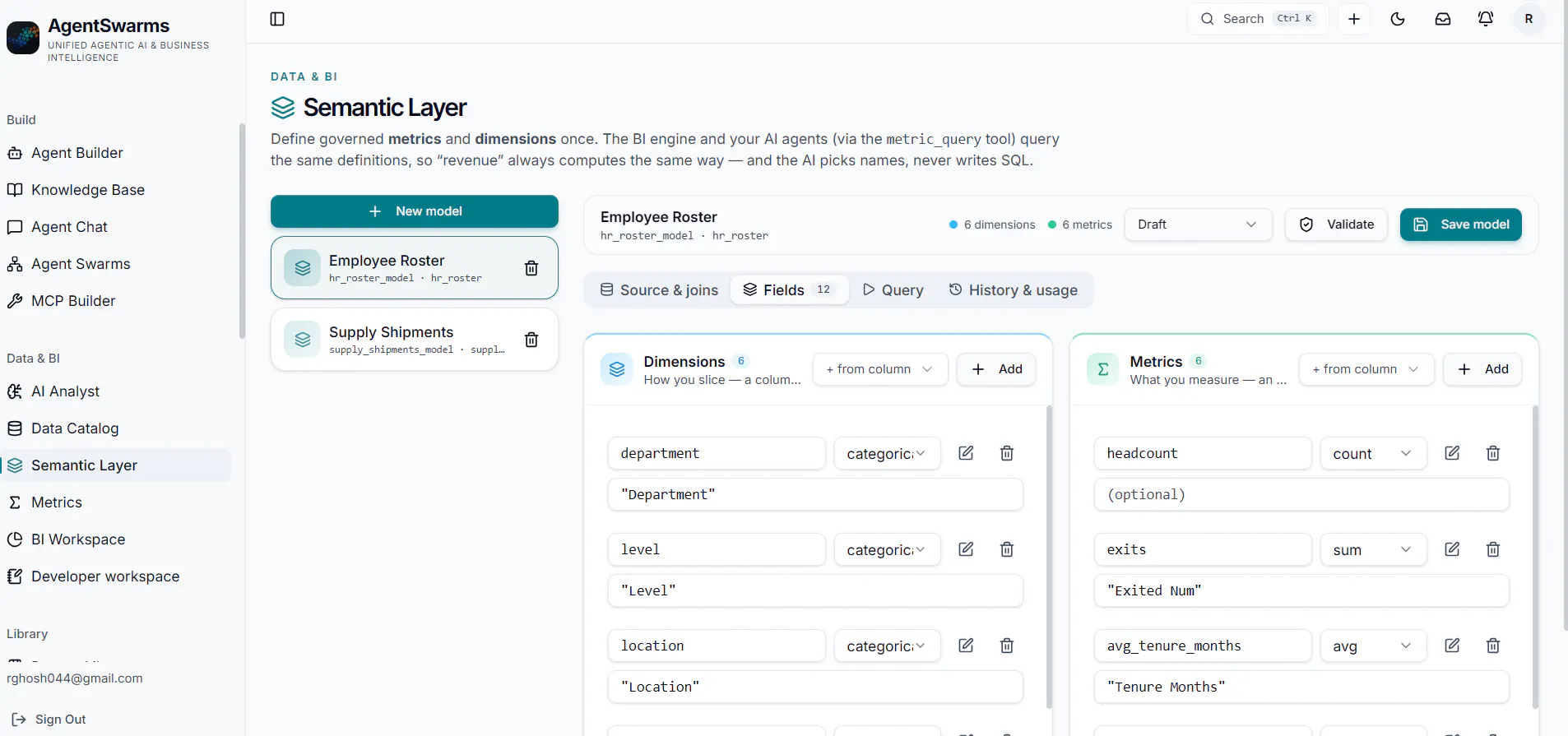Viewport: 1568px width, 736px height.
Task: Delete the level dimension
Action: click(1007, 549)
